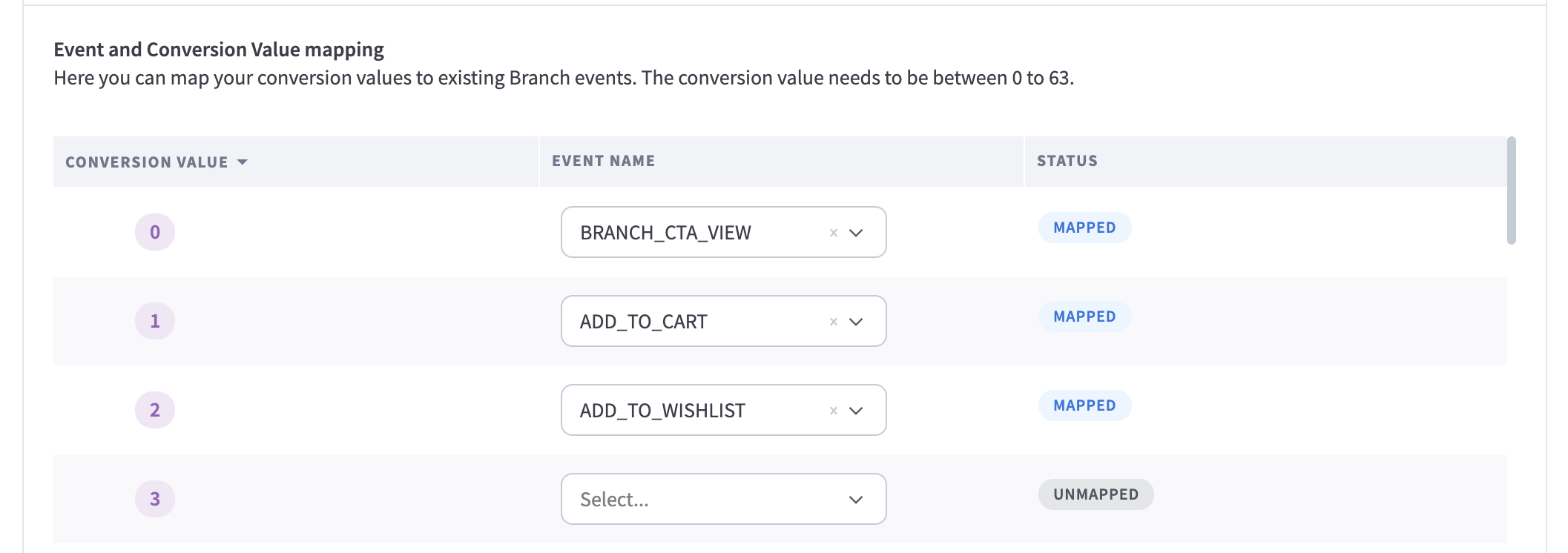Click the Conversion Value column header label
The width and height of the screenshot is (1568, 553).
tap(147, 162)
